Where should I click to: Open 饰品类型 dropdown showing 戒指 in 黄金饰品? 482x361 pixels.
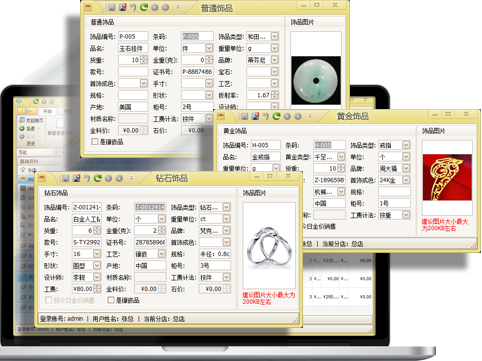tap(406, 145)
